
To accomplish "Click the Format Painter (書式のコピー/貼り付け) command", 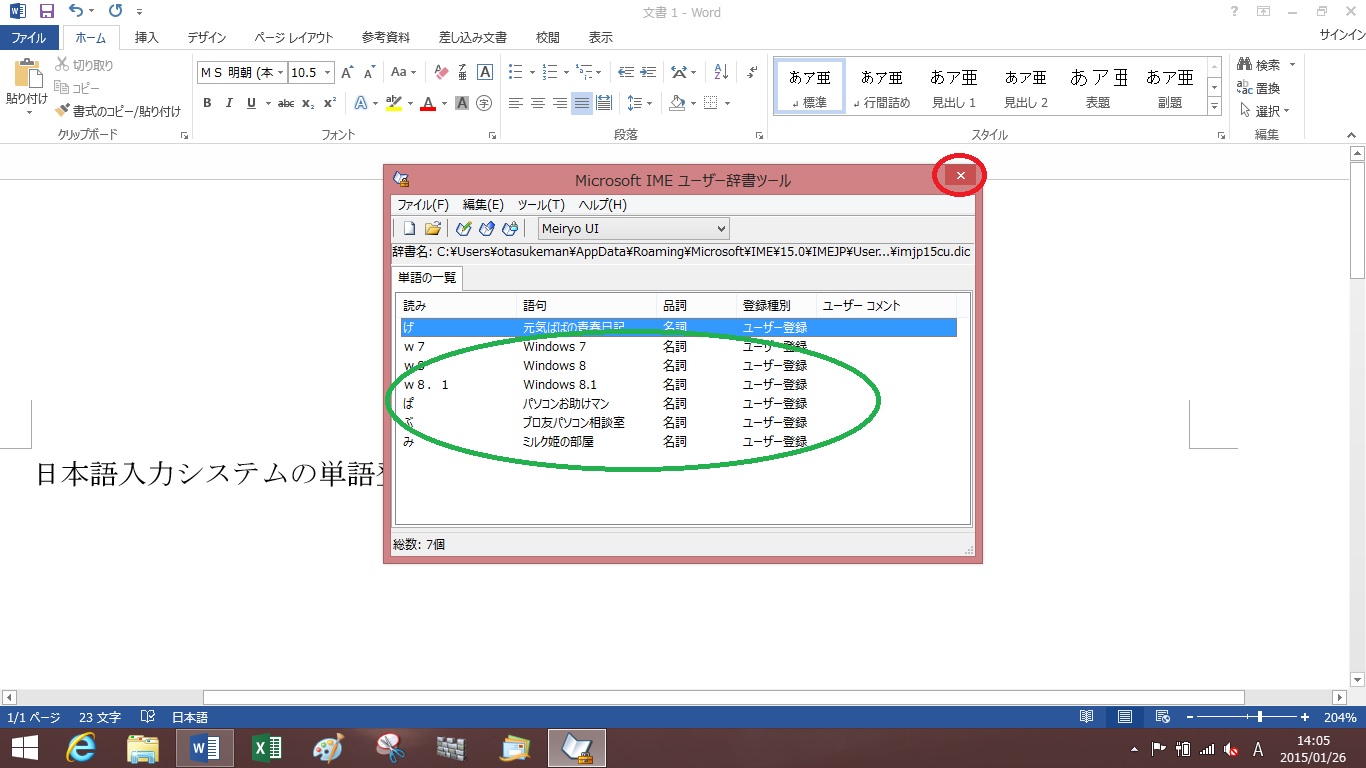I will click(119, 111).
